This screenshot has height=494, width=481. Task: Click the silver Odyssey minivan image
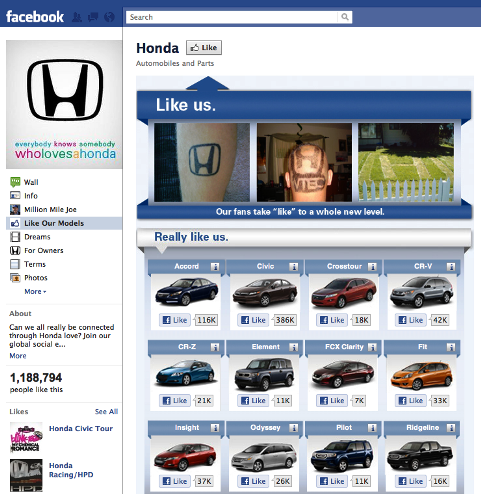pos(264,457)
